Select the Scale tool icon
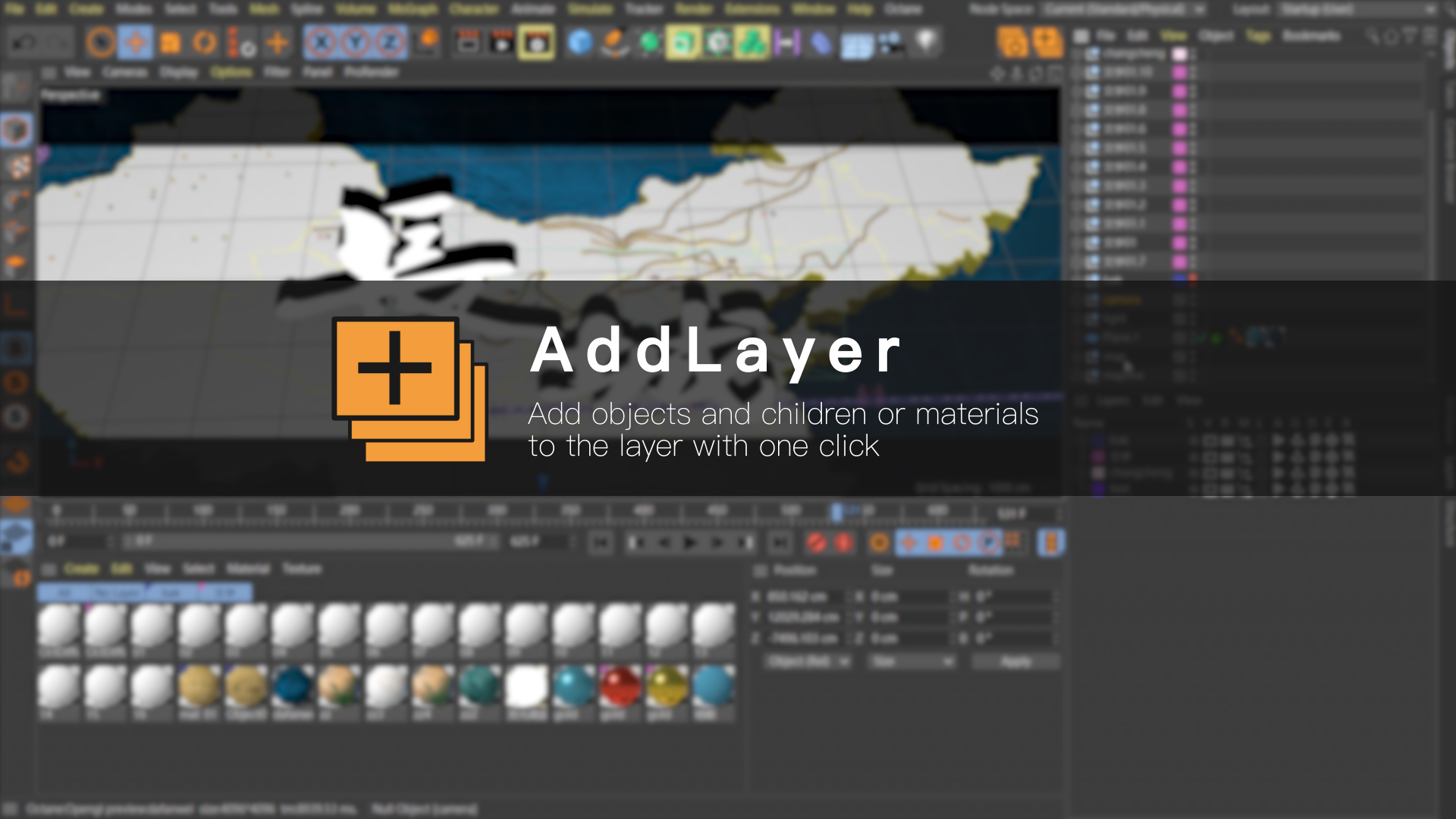The height and width of the screenshot is (819, 1456). 171,42
